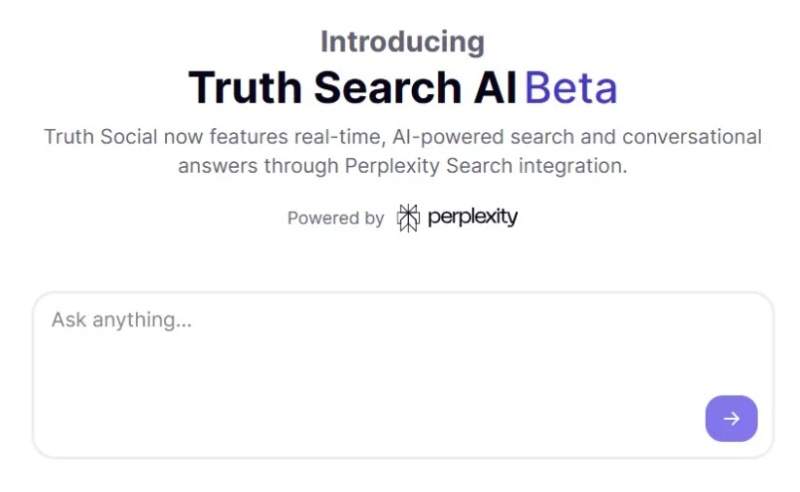Image resolution: width=800 pixels, height=492 pixels.
Task: Click the "Powered by" label
Action: [x=335, y=218]
